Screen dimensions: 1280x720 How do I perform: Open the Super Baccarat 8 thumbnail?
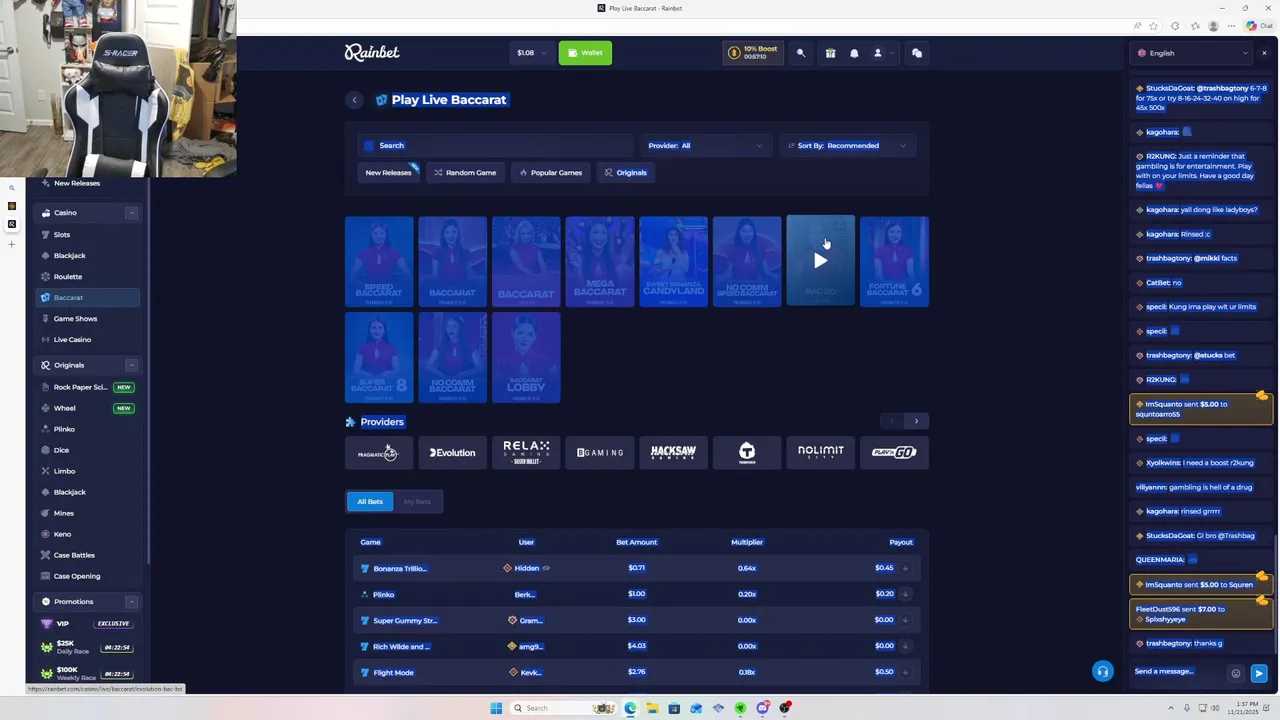click(379, 357)
